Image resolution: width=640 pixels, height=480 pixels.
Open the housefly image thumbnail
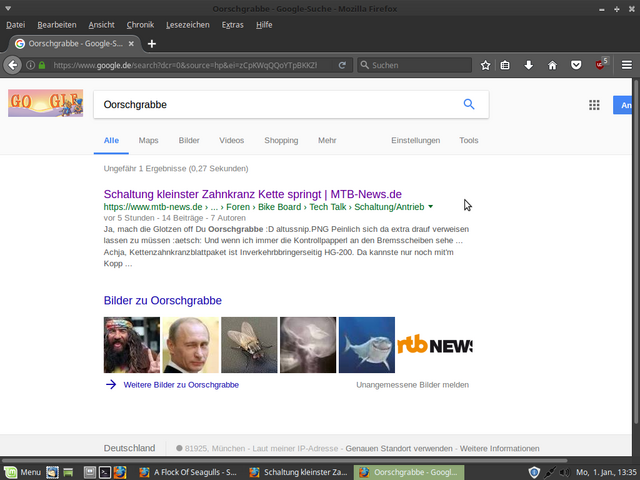pyautogui.click(x=249, y=345)
